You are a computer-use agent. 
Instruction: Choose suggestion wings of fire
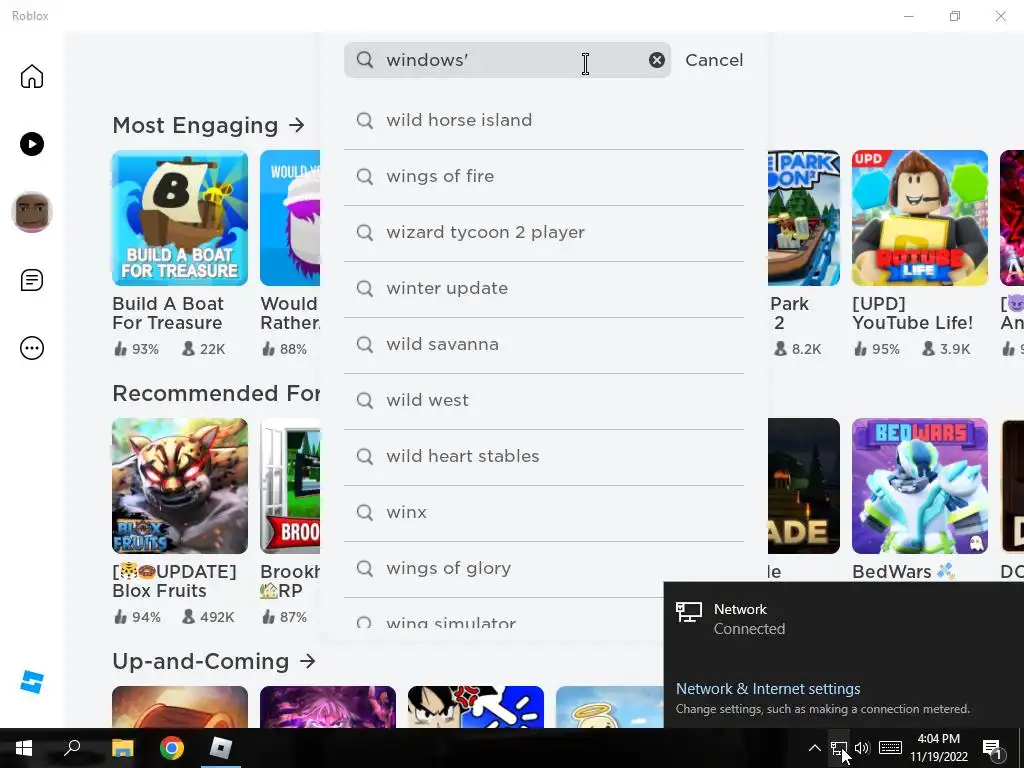pyautogui.click(x=543, y=177)
